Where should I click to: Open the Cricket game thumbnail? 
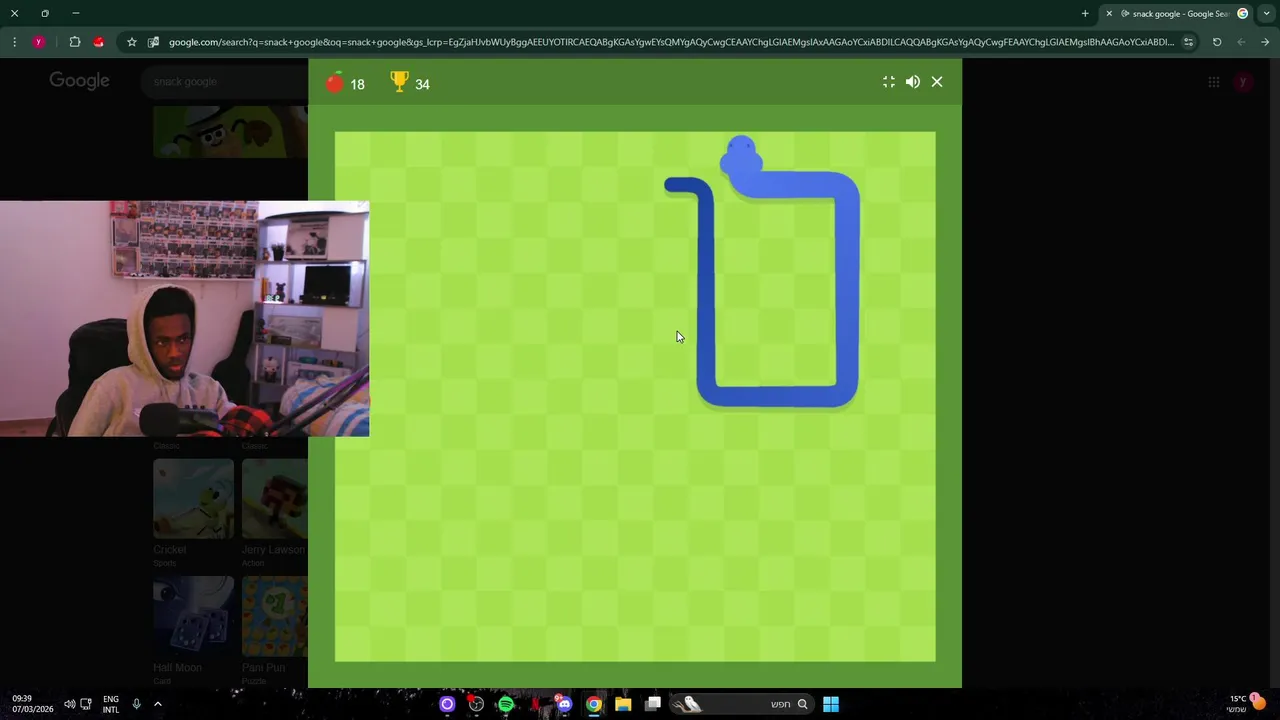193,499
